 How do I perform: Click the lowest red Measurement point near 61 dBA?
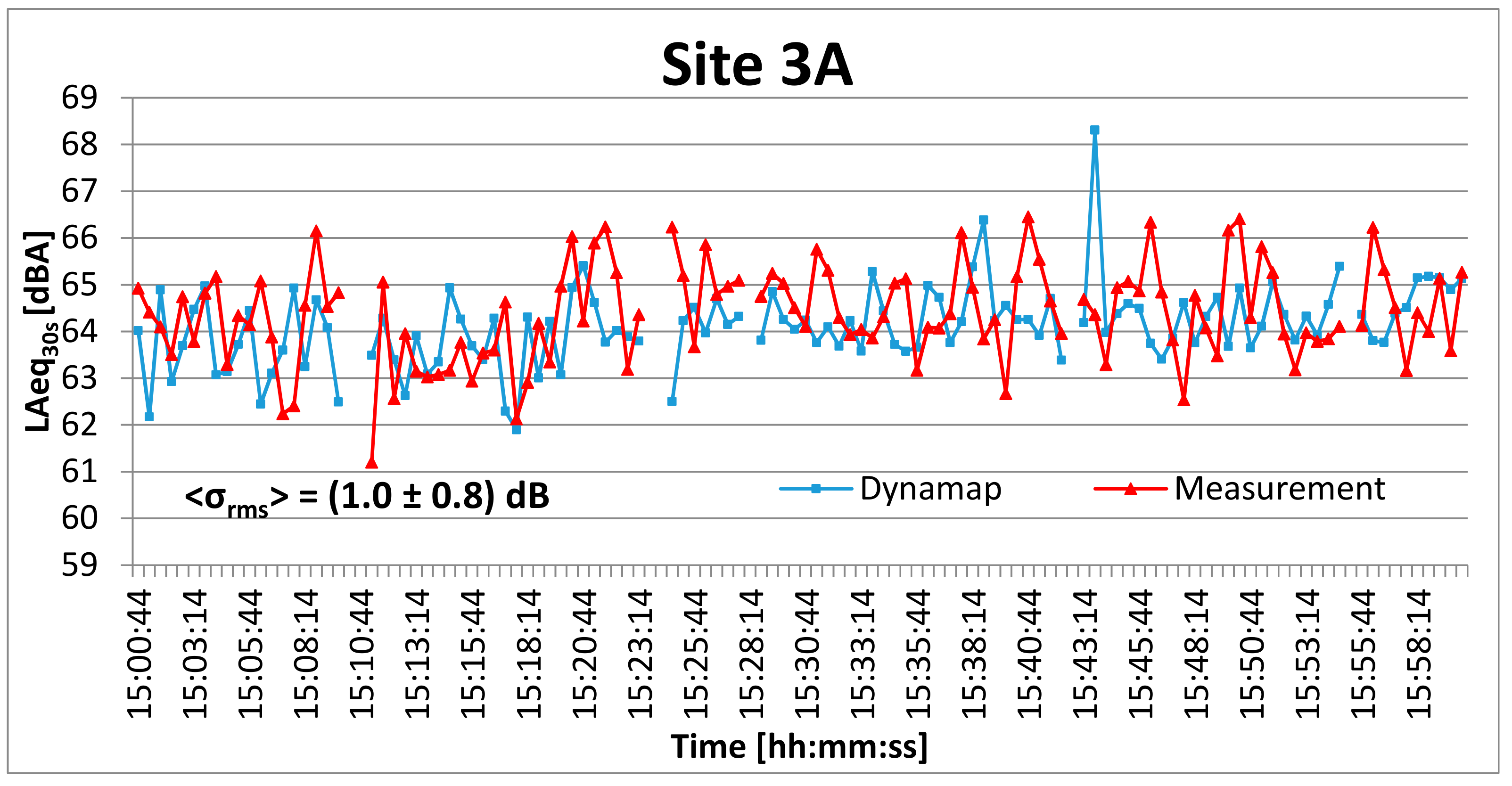point(371,464)
